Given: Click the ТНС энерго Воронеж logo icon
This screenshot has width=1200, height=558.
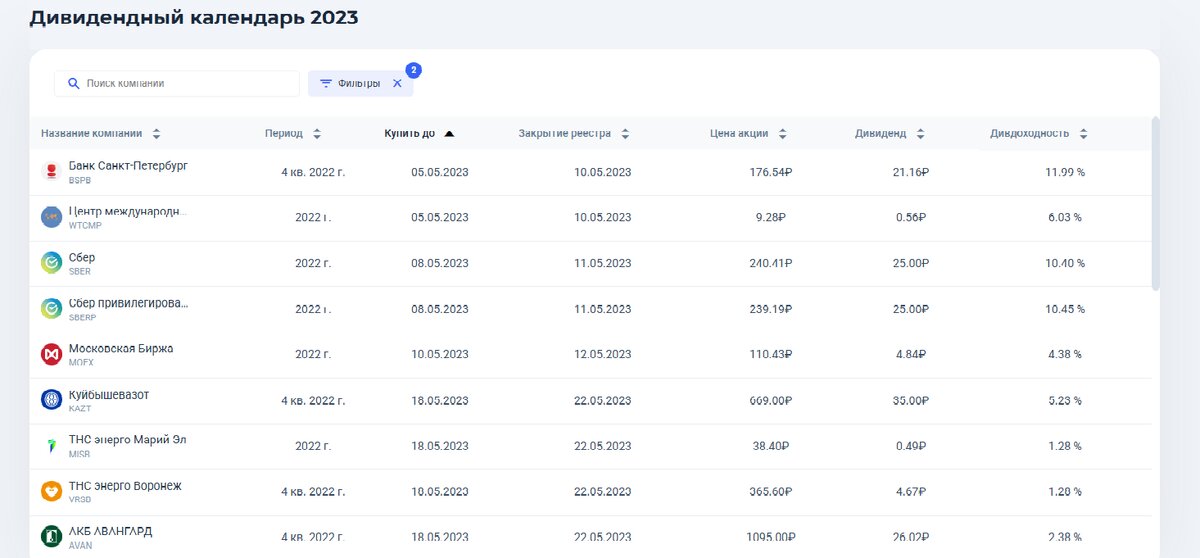Looking at the screenshot, I should click(x=51, y=491).
